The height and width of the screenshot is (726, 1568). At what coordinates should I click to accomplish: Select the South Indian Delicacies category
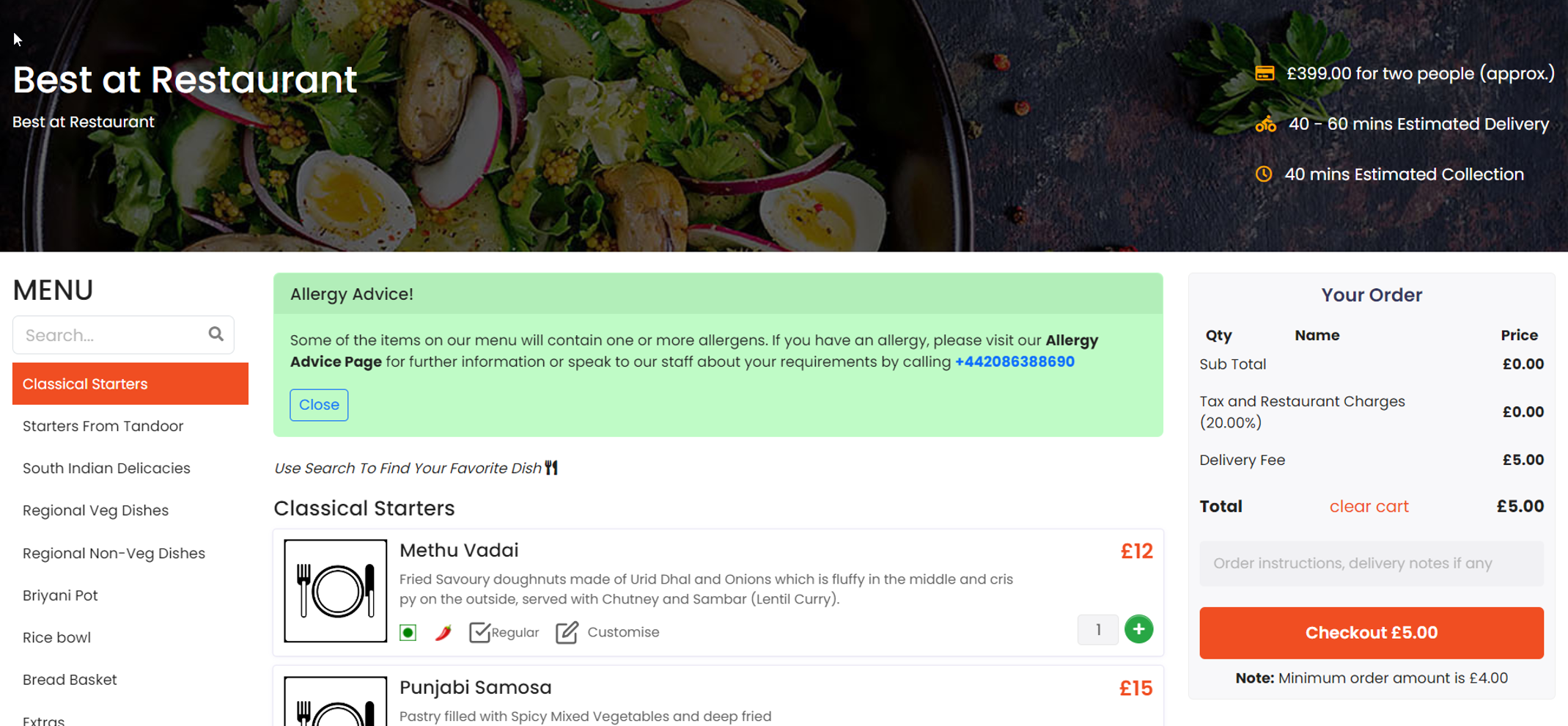tap(106, 468)
